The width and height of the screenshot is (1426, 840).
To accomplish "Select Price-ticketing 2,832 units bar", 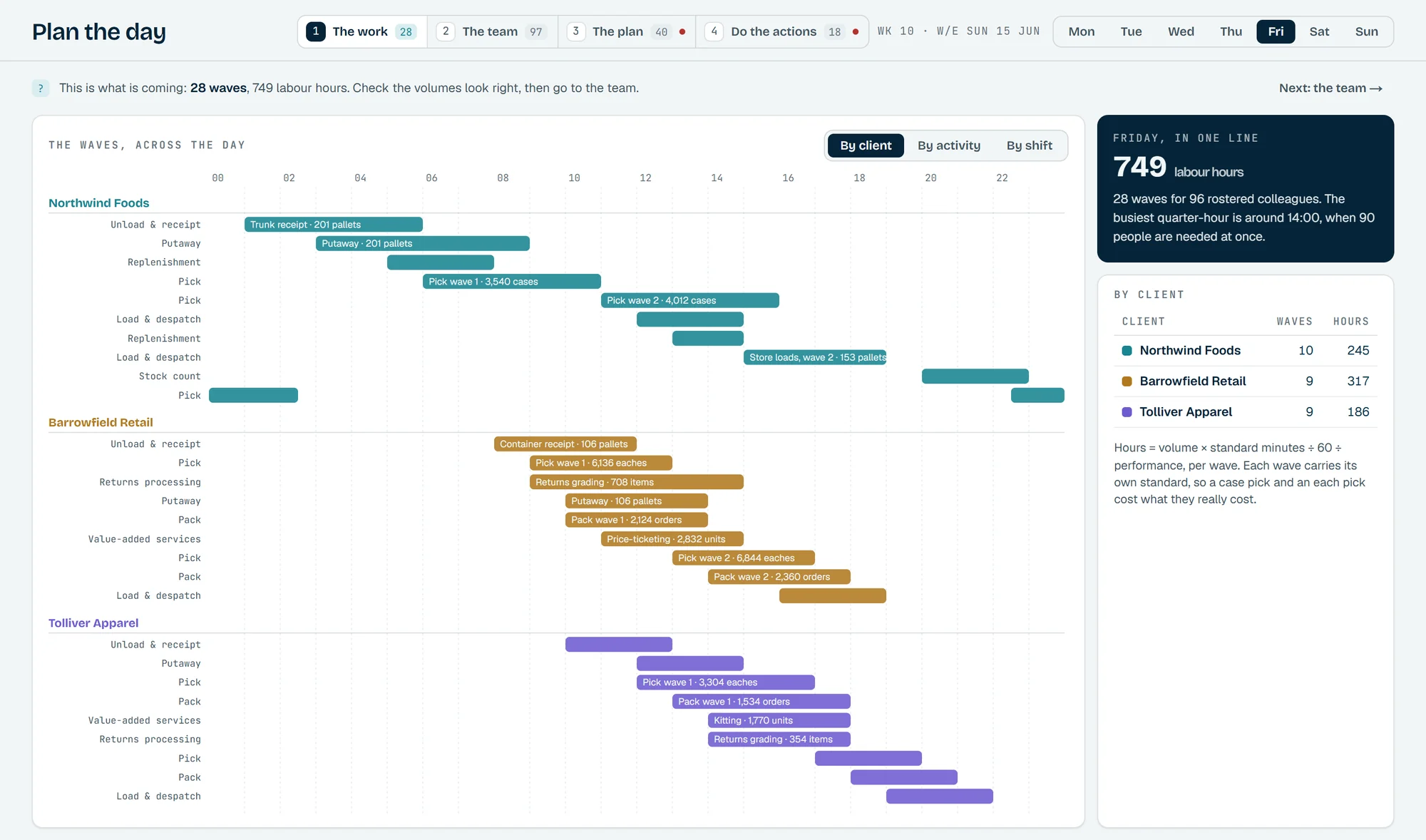I will tap(672, 539).
